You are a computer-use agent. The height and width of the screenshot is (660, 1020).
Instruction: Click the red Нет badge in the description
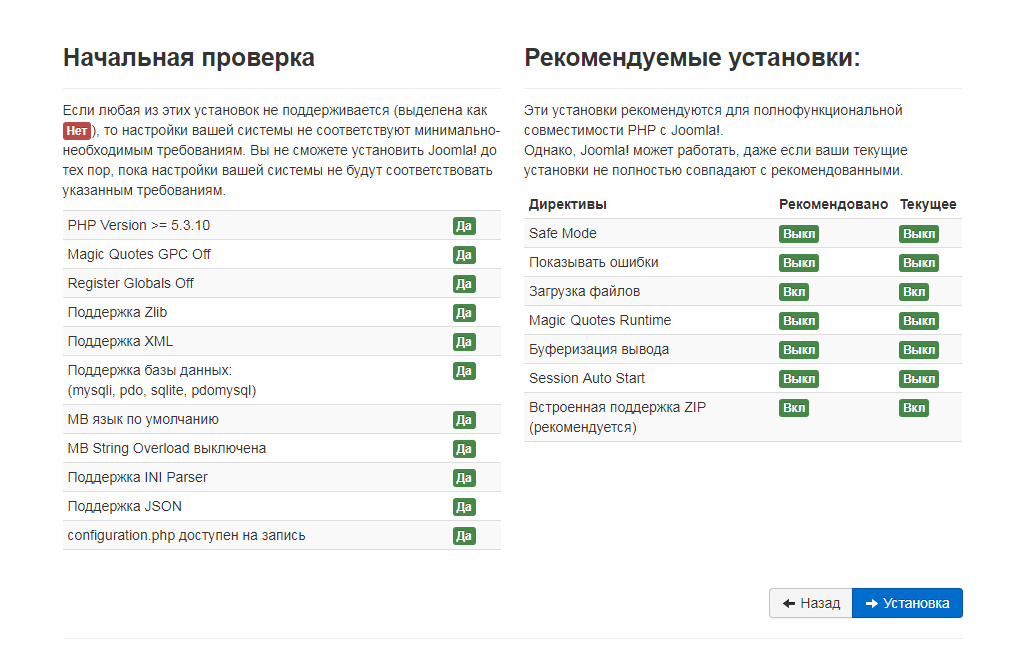77,131
